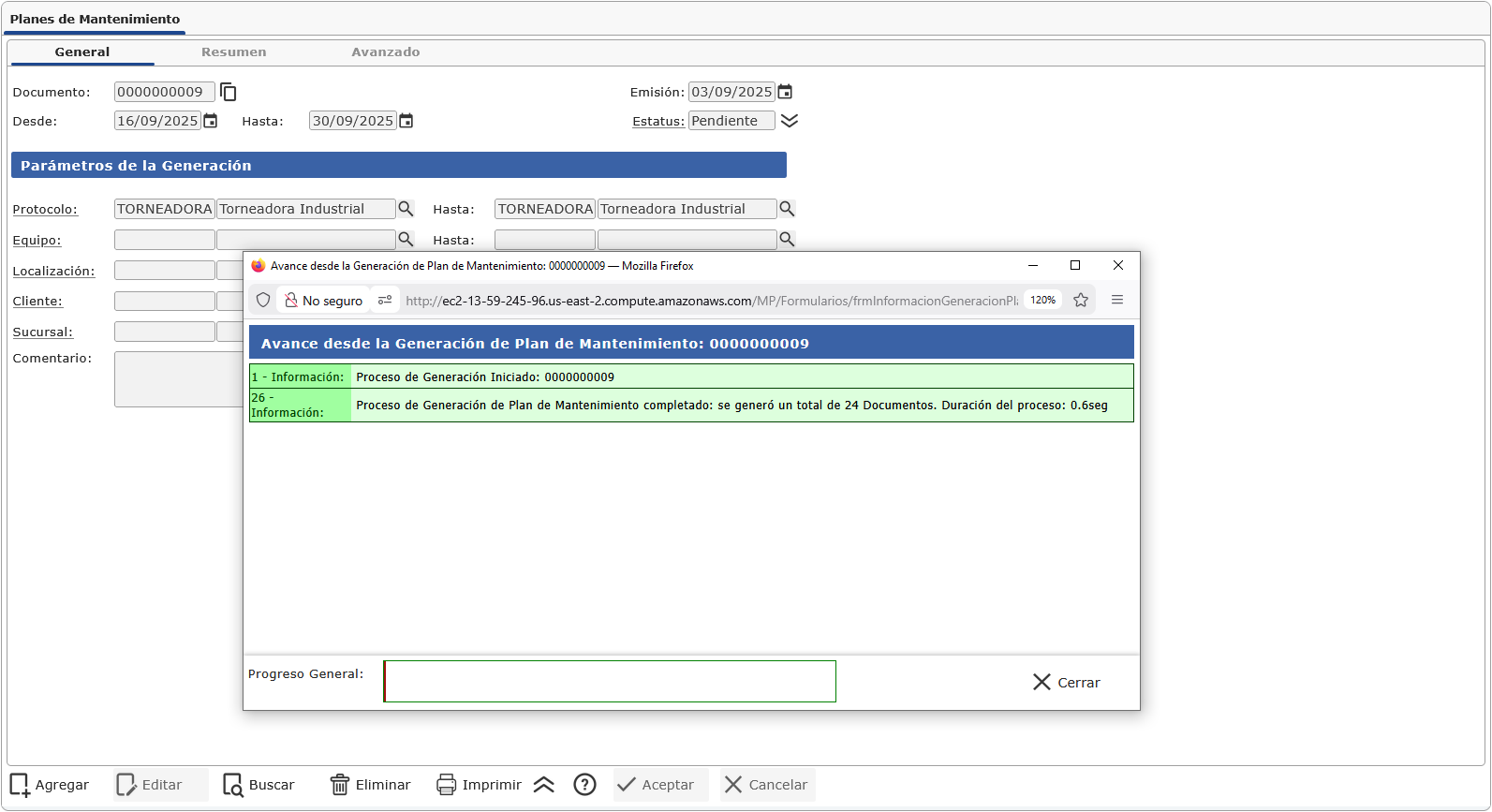This screenshot has width=1492, height=812.
Task: Click the Buscar button
Action: coord(259,785)
